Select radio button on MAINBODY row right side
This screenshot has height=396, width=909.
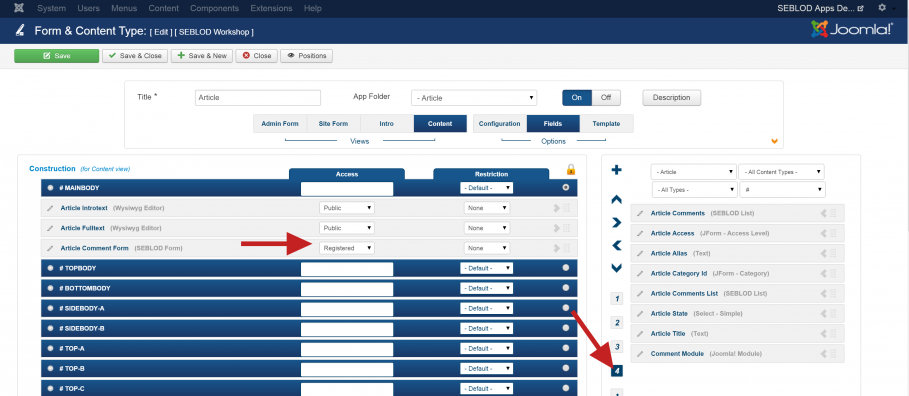[566, 188]
